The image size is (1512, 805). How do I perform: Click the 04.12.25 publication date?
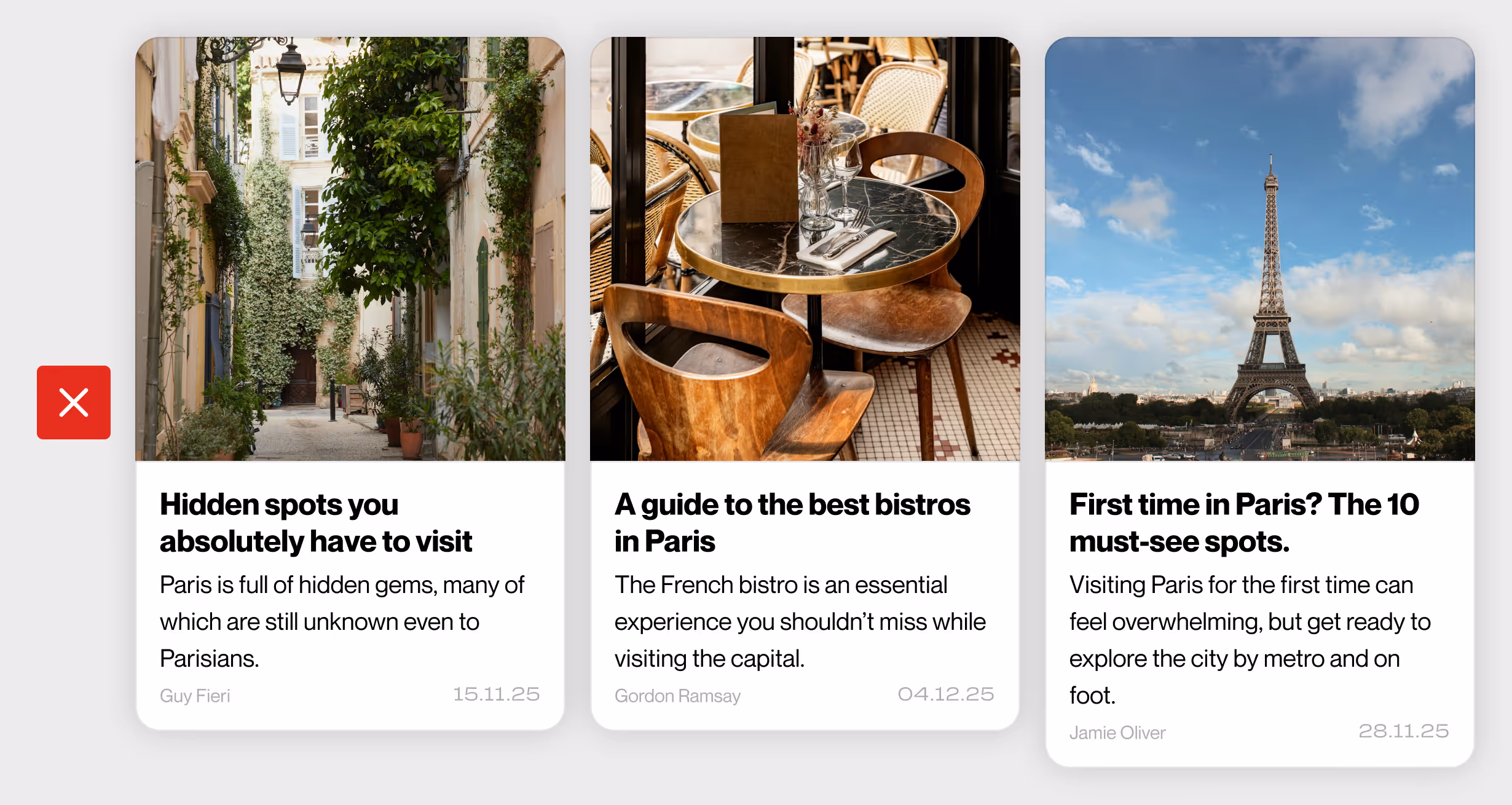pyautogui.click(x=946, y=694)
